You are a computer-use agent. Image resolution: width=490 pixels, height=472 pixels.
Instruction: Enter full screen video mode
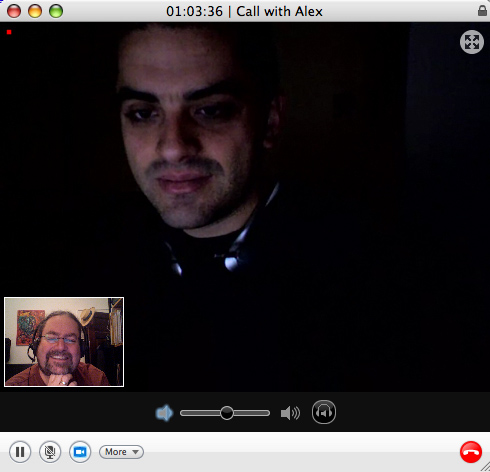point(472,42)
